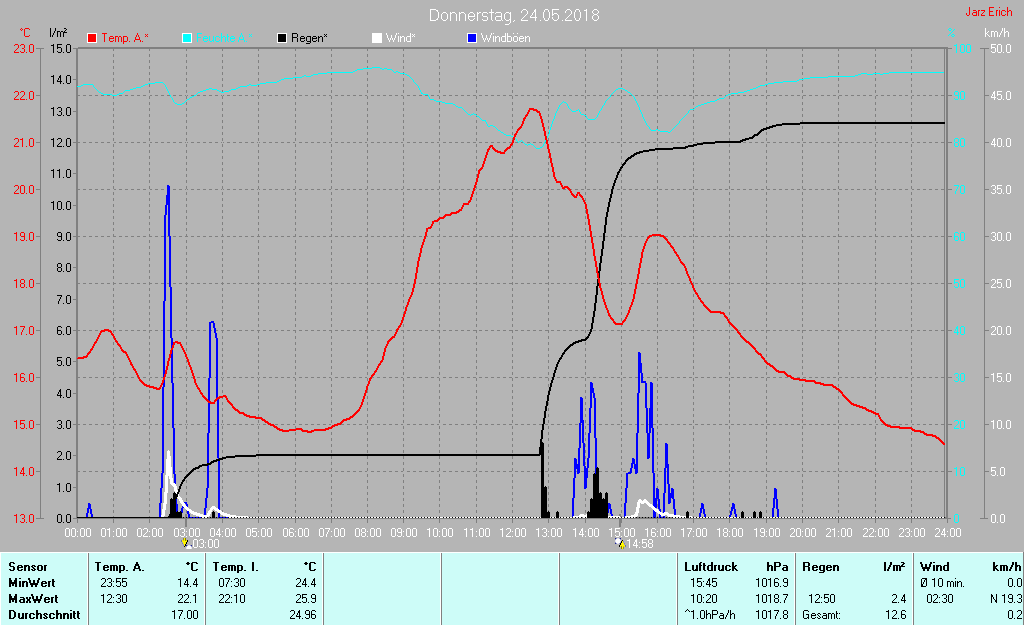
Task: Click the red Temp. A. legend swatch
Action: click(x=93, y=38)
